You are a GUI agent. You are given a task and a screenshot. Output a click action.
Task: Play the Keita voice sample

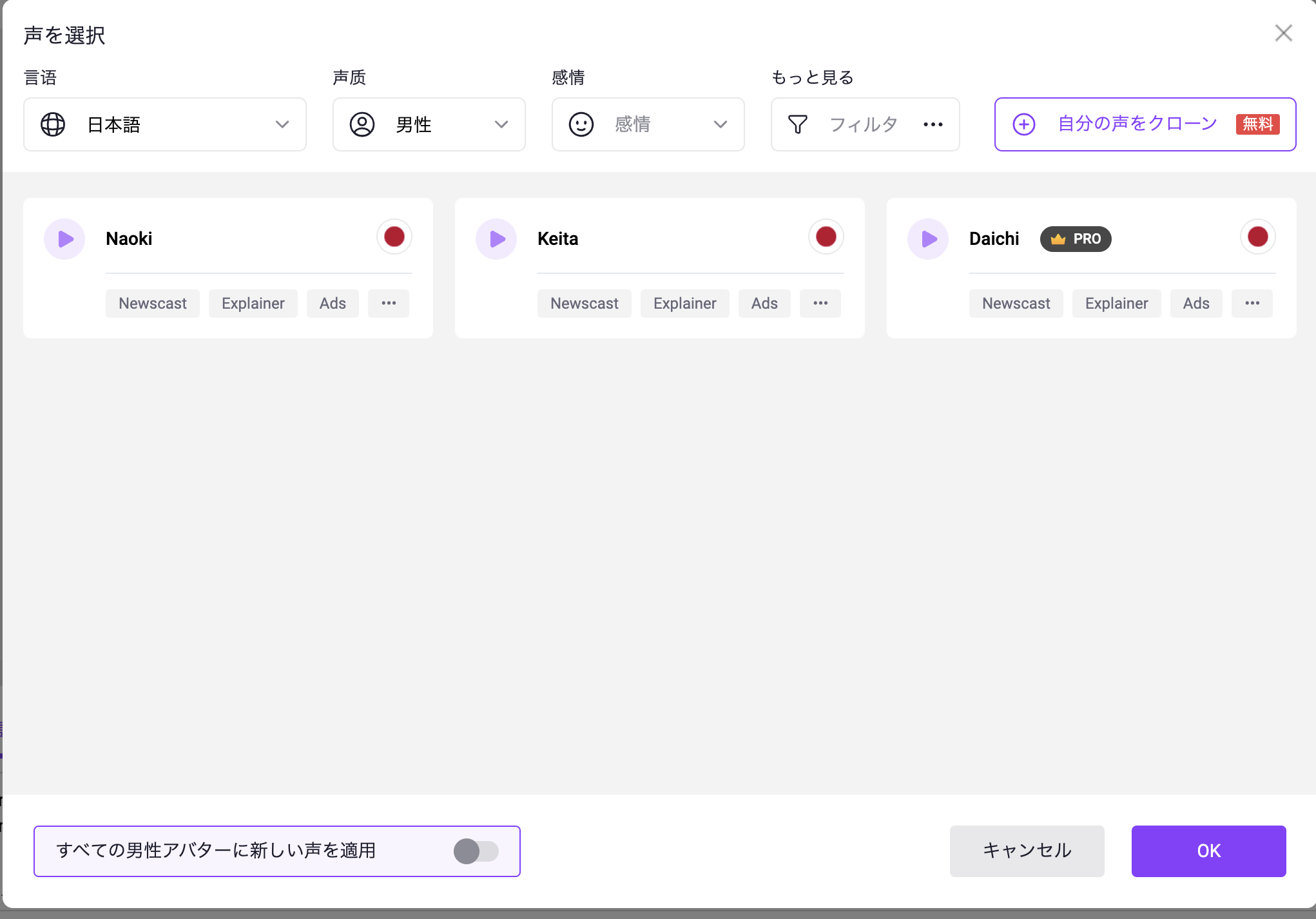coord(496,238)
